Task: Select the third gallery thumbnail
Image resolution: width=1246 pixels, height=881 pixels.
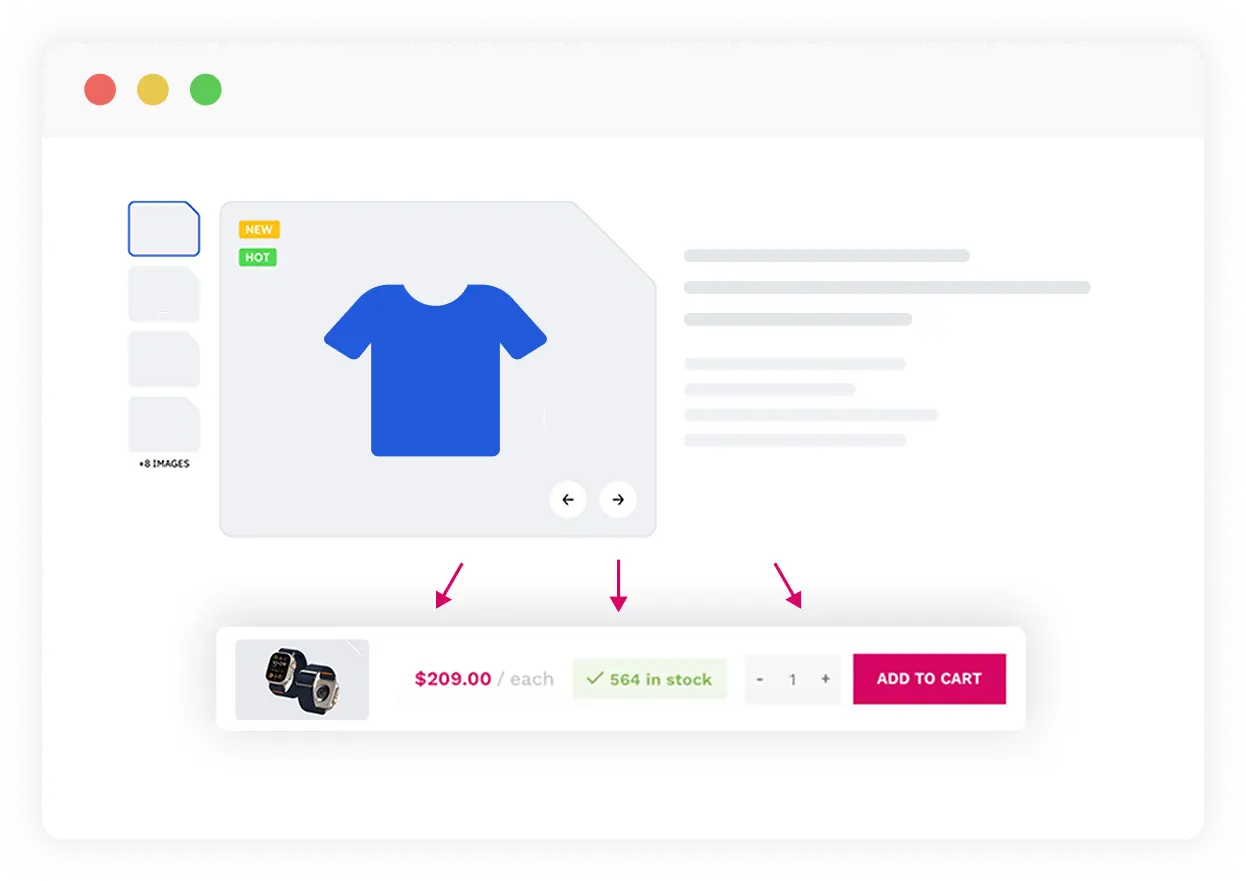Action: (x=164, y=359)
